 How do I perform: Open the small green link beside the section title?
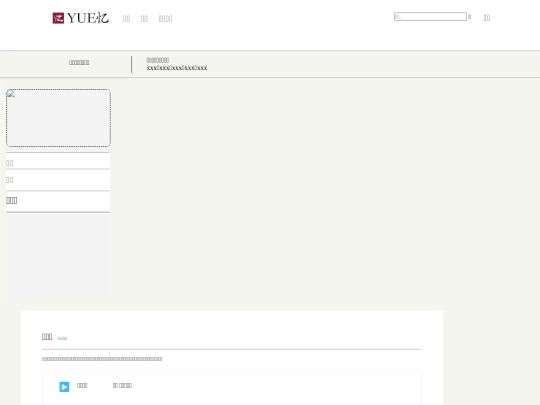pyautogui.click(x=62, y=339)
